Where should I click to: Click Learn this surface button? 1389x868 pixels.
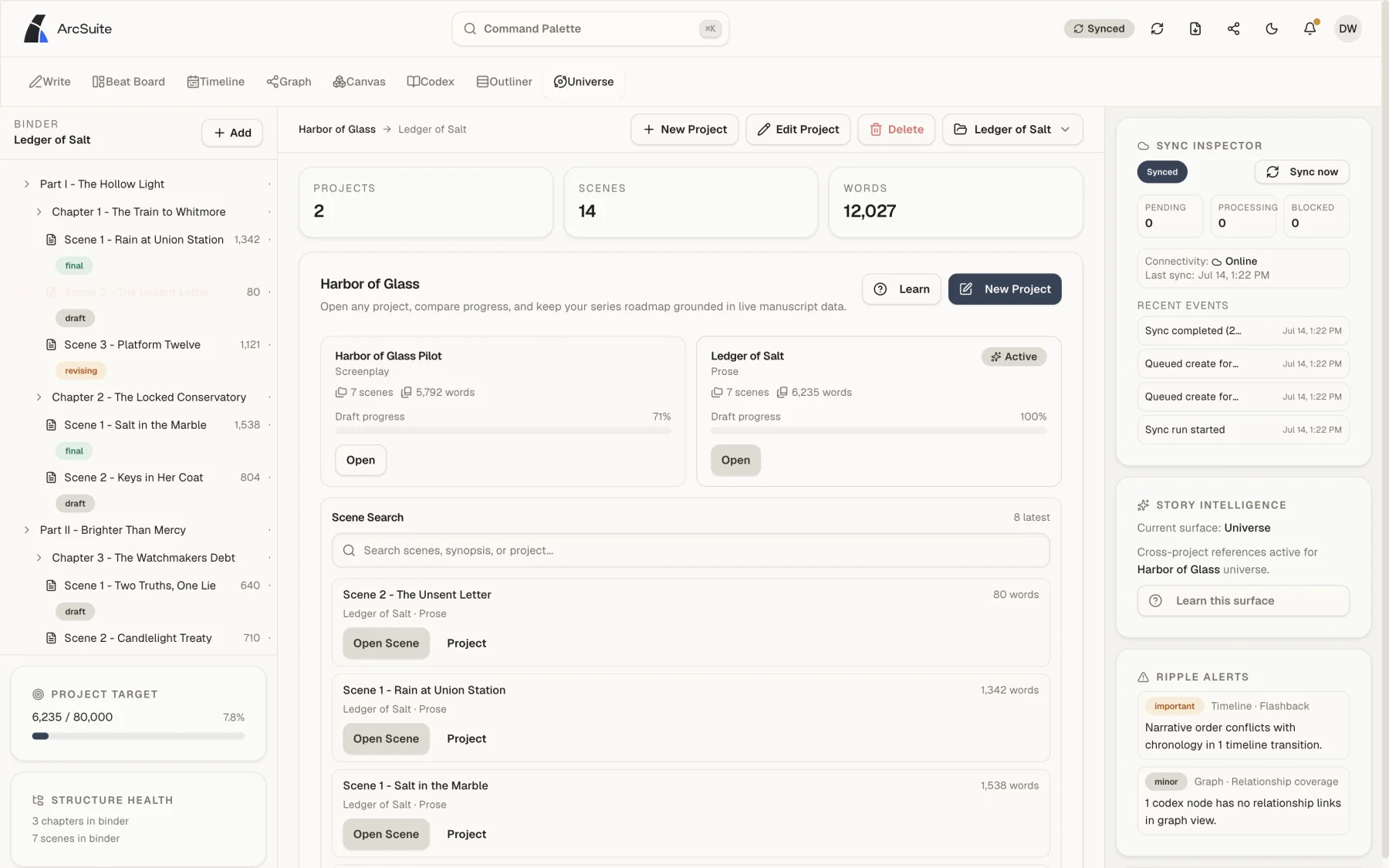click(x=1243, y=601)
